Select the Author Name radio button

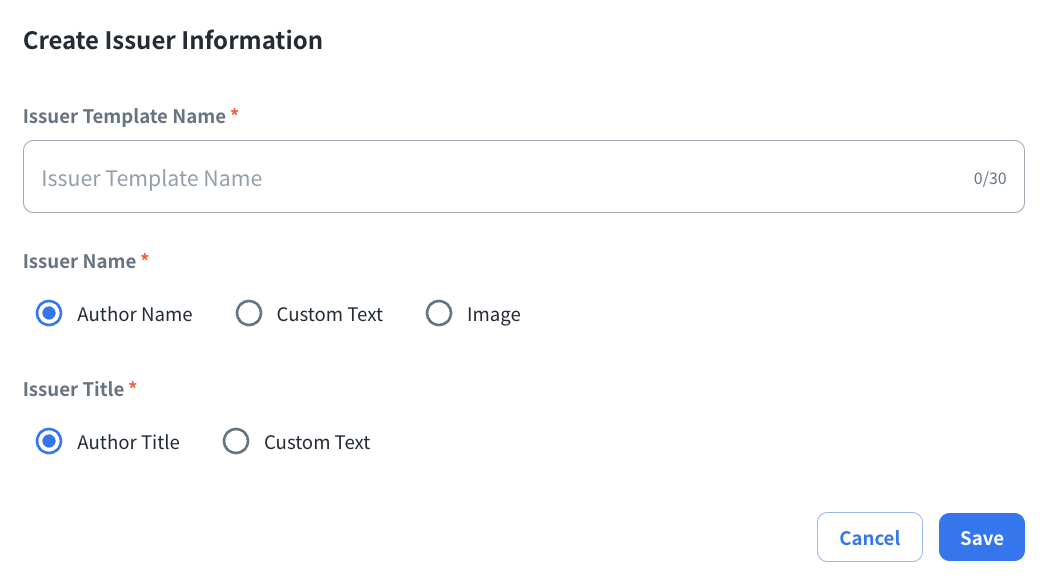[49, 314]
